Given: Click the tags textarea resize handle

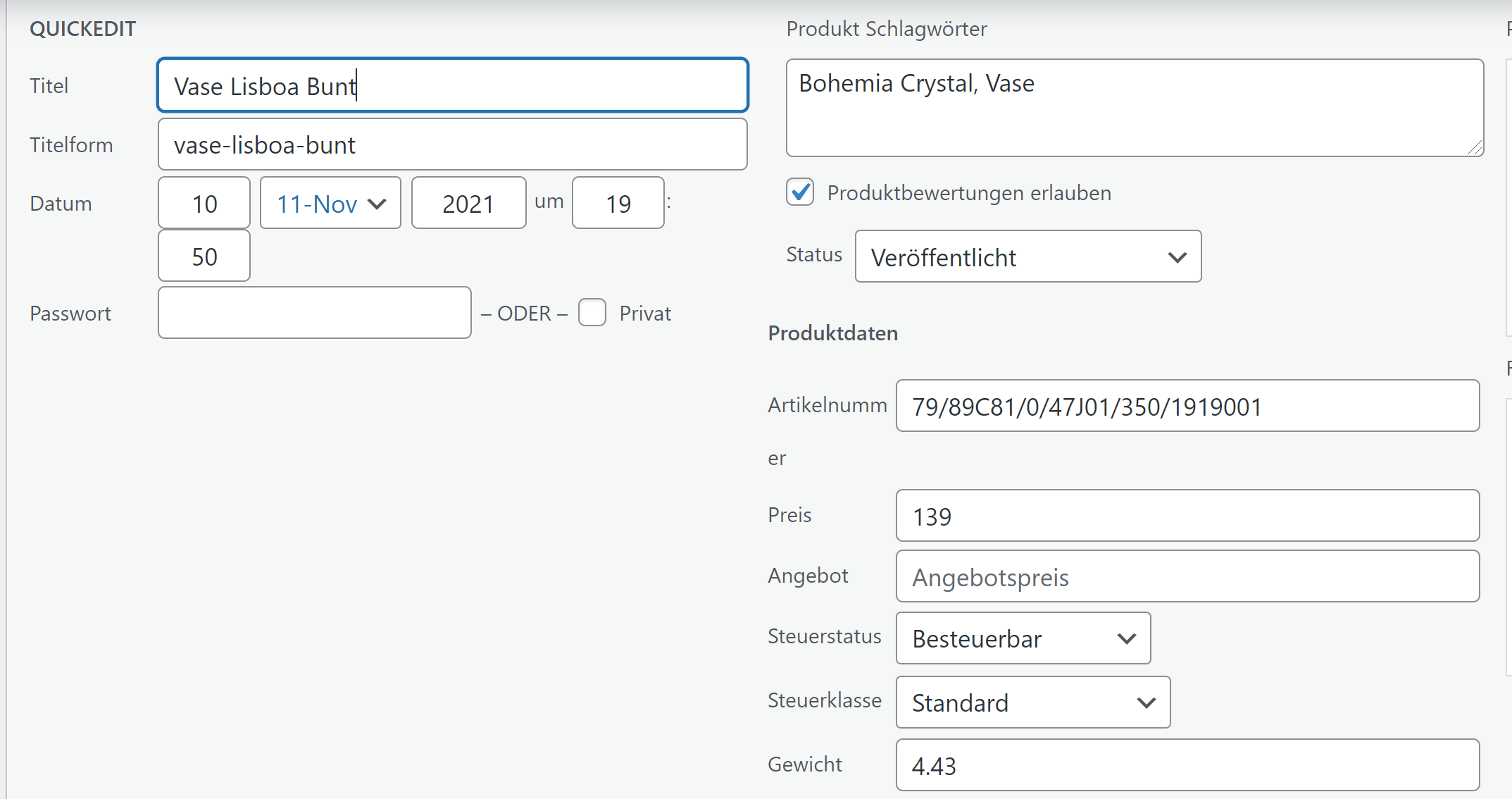Looking at the screenshot, I should click(1475, 148).
